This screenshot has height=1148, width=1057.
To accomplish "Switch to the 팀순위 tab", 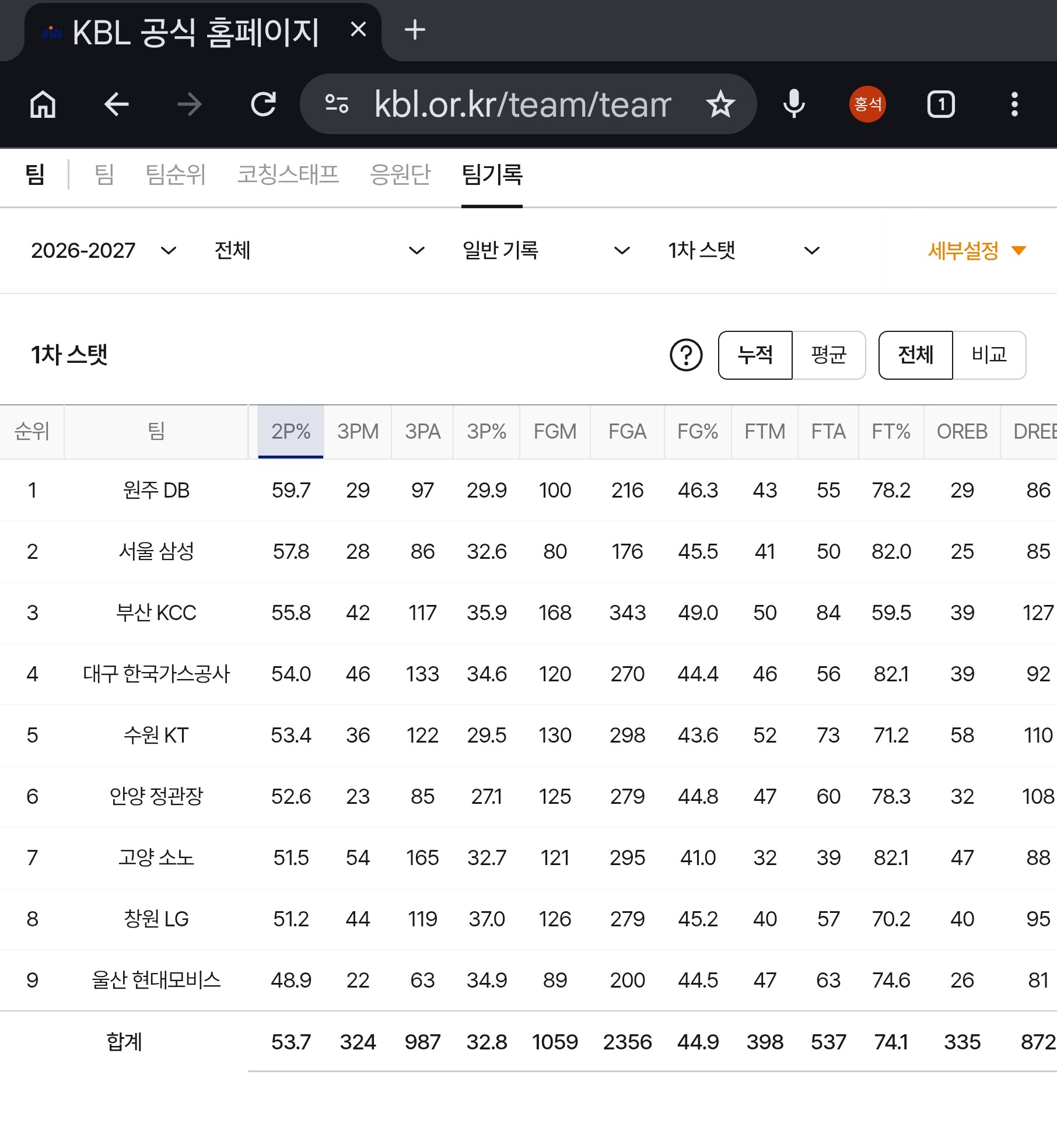I will tap(176, 174).
